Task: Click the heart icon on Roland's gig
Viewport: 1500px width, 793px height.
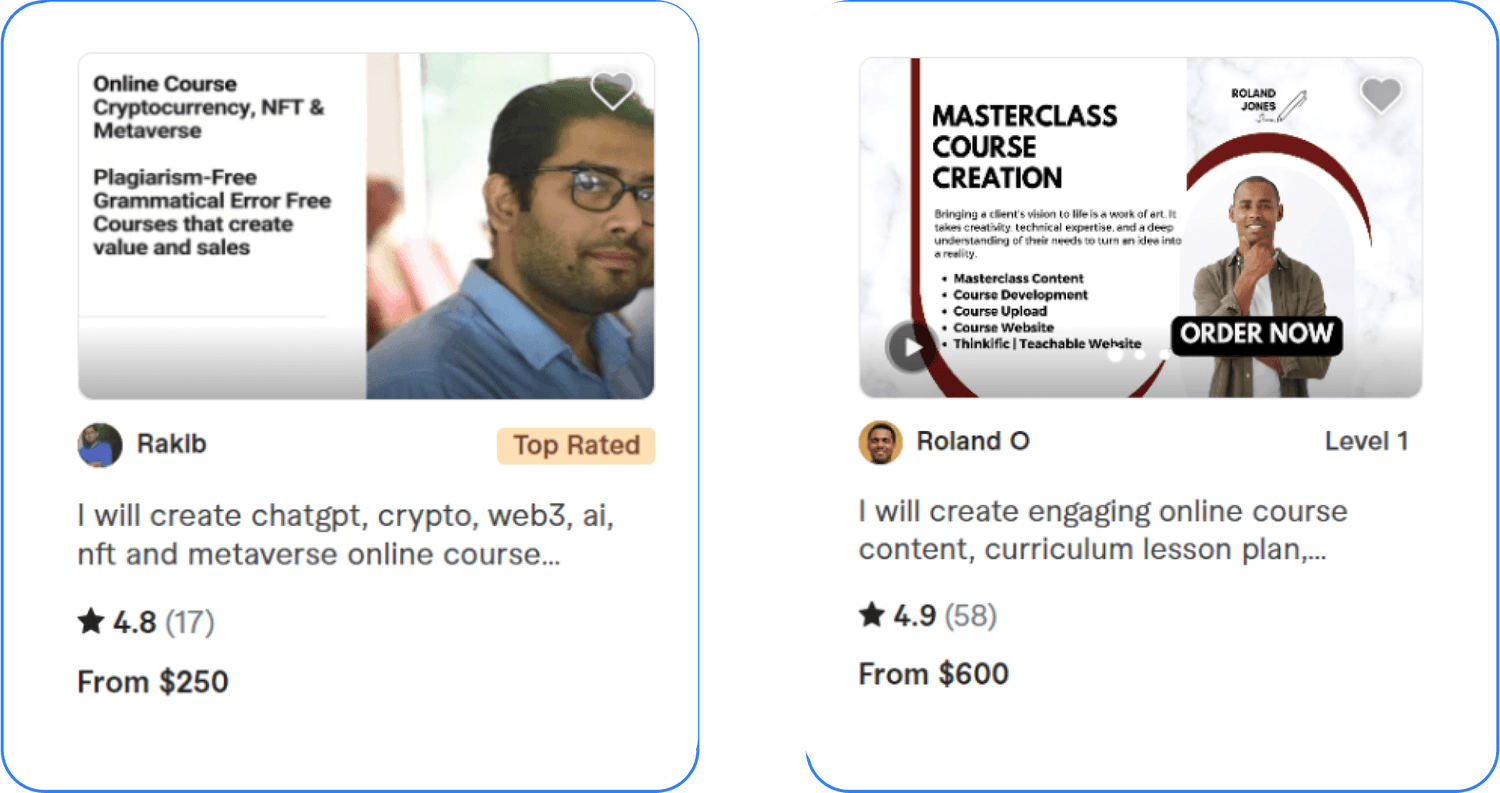Action: [1380, 95]
